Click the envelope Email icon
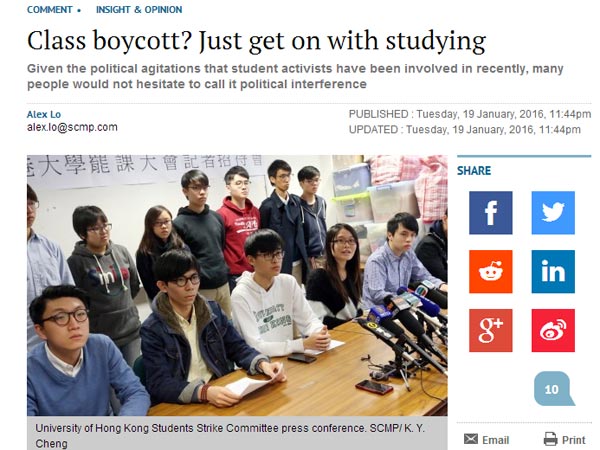The image size is (600, 450). [x=471, y=439]
